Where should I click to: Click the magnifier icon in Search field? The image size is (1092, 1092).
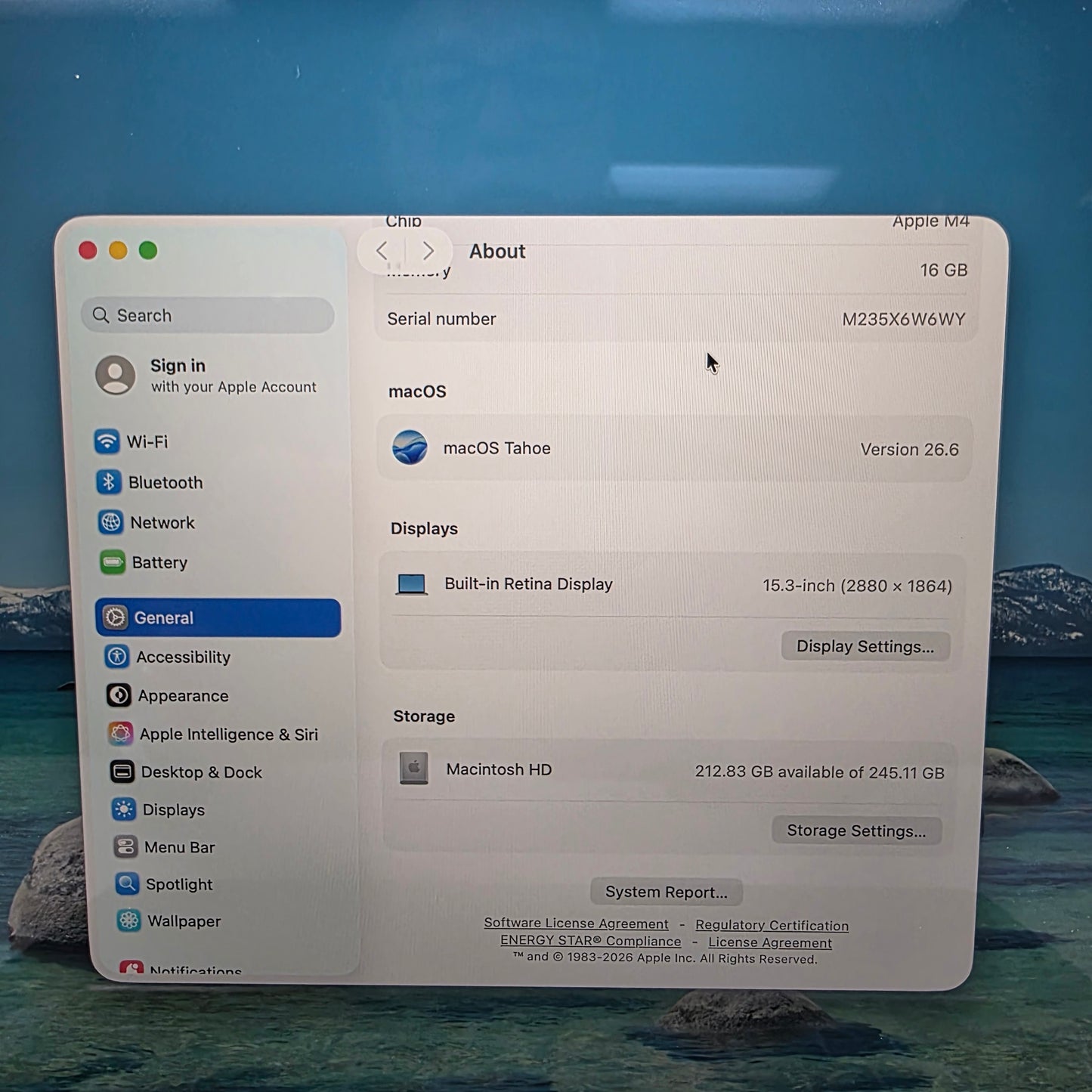[101, 315]
